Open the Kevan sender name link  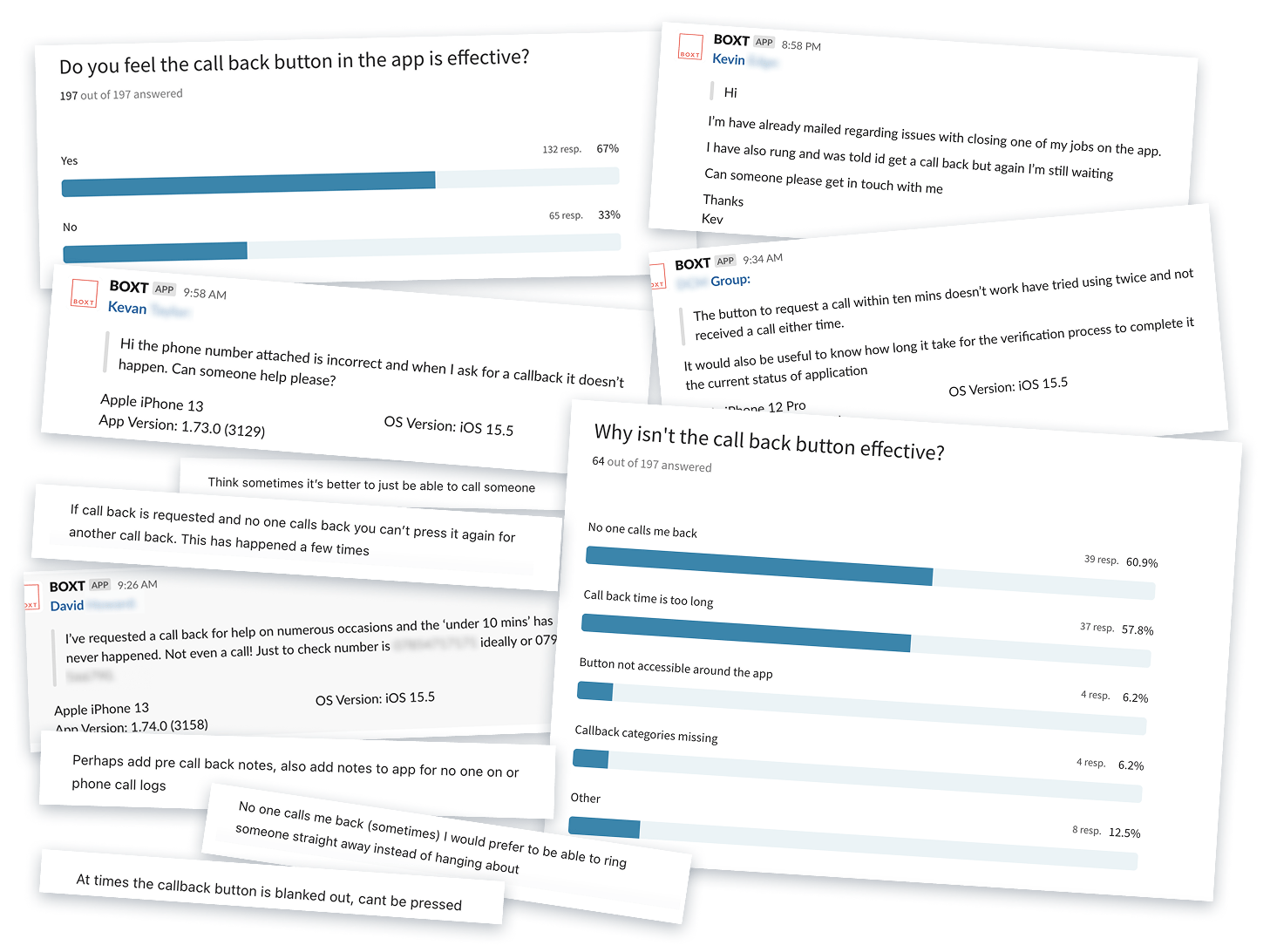point(127,308)
